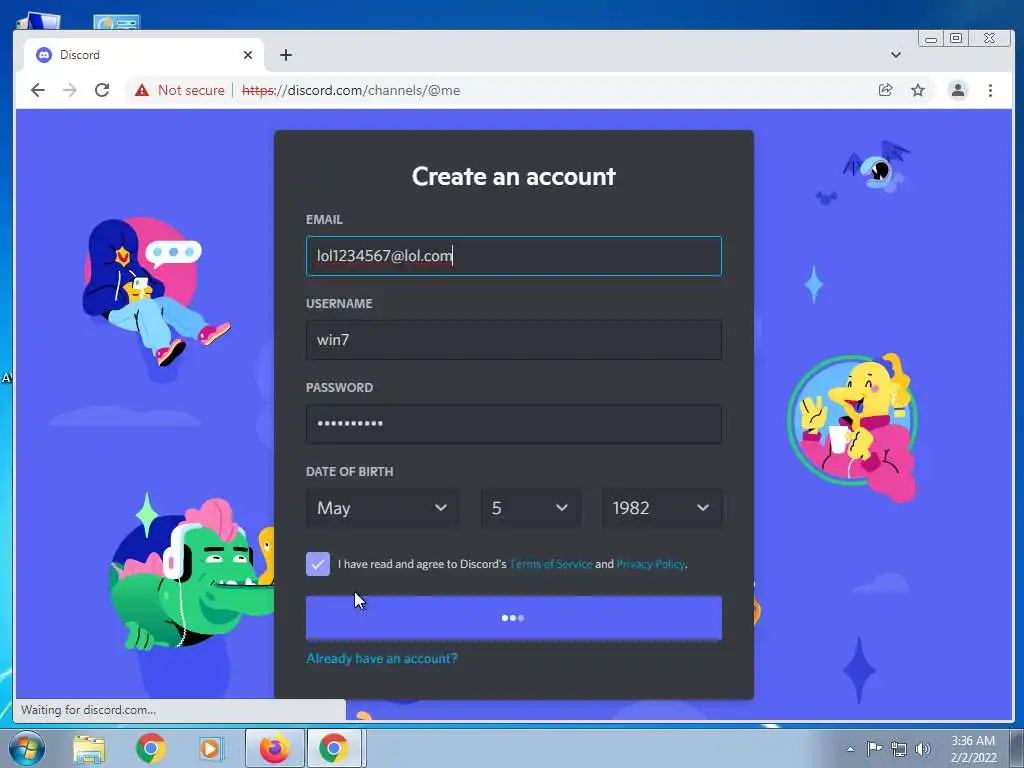Viewport: 1024px width, 768px height.
Task: Click Already have an account?
Action: click(x=382, y=658)
